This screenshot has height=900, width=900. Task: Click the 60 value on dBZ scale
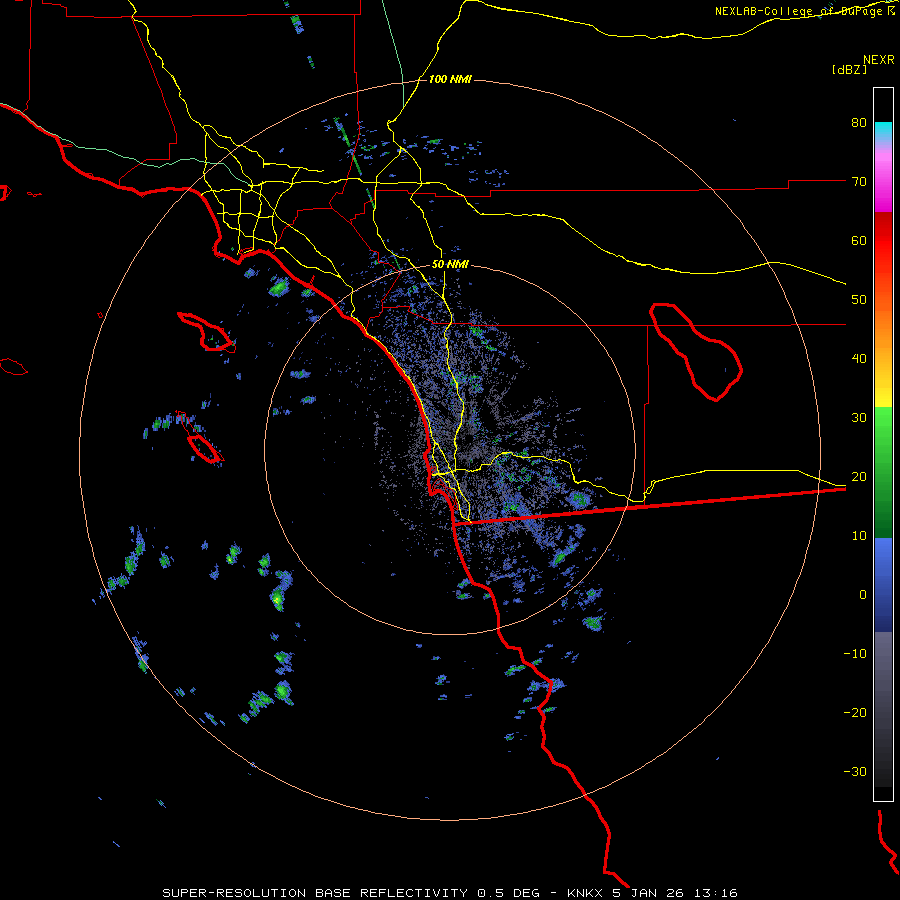point(859,240)
